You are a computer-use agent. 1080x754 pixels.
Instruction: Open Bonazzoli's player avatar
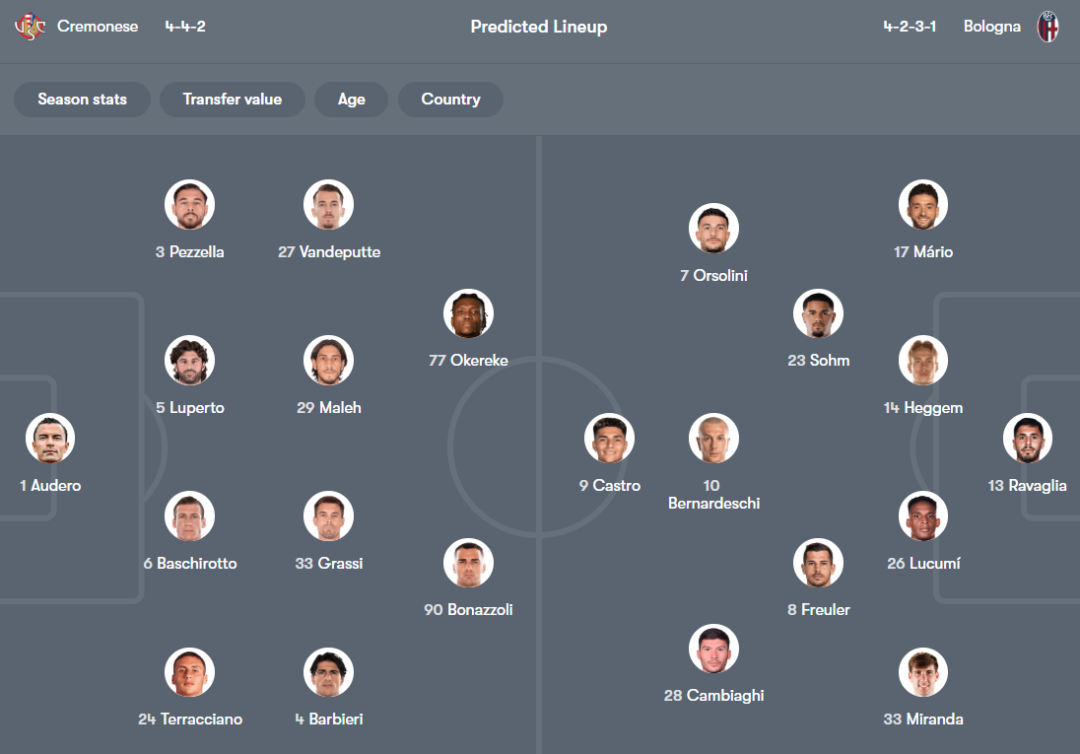tap(468, 563)
